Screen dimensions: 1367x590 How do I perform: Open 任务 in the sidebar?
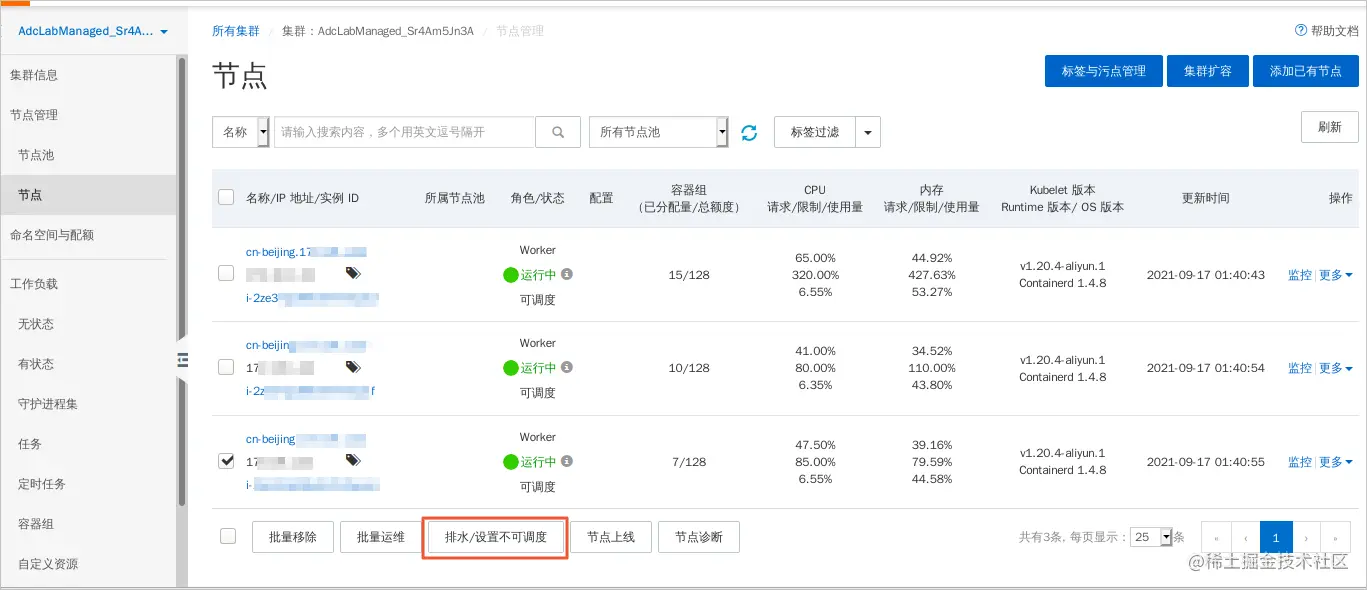[x=30, y=444]
